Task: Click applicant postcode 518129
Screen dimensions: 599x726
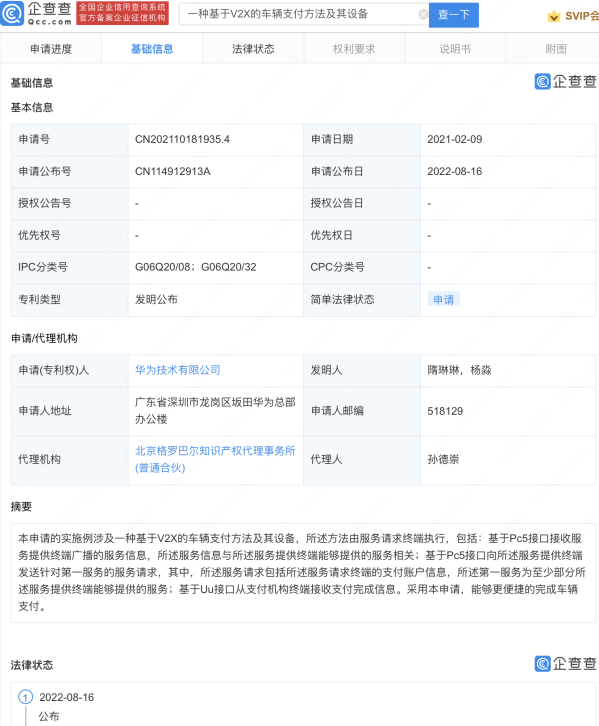Action: [x=445, y=411]
